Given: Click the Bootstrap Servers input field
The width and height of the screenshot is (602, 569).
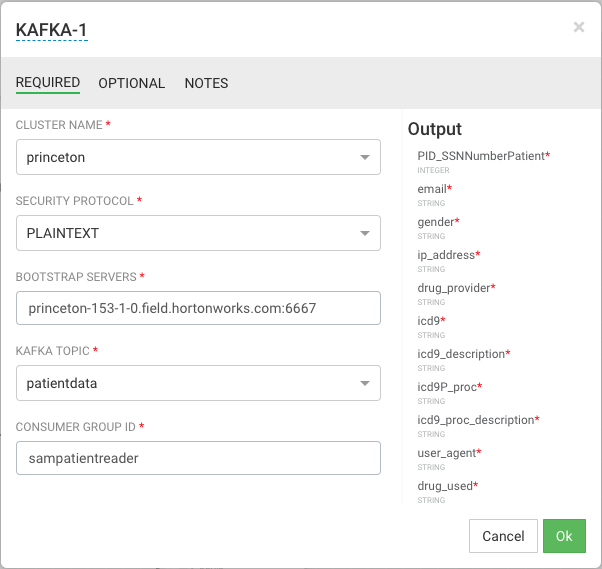Looking at the screenshot, I should tap(198, 308).
